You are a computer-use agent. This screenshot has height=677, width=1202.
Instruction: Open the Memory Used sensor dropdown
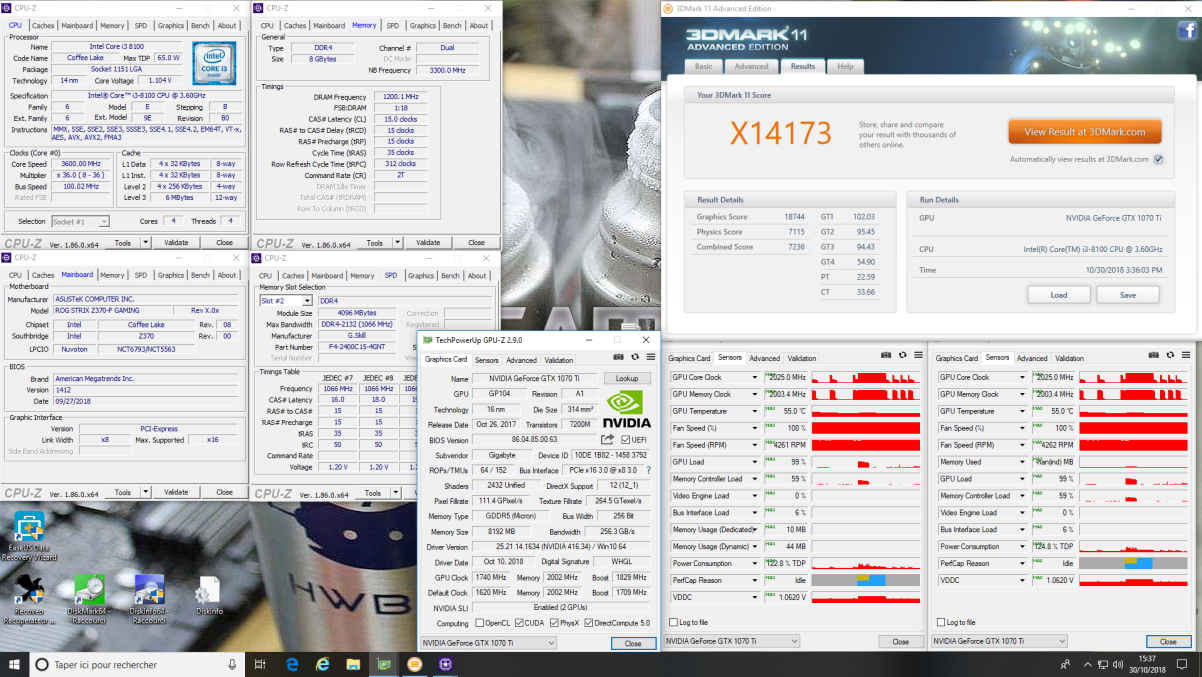click(x=1022, y=462)
